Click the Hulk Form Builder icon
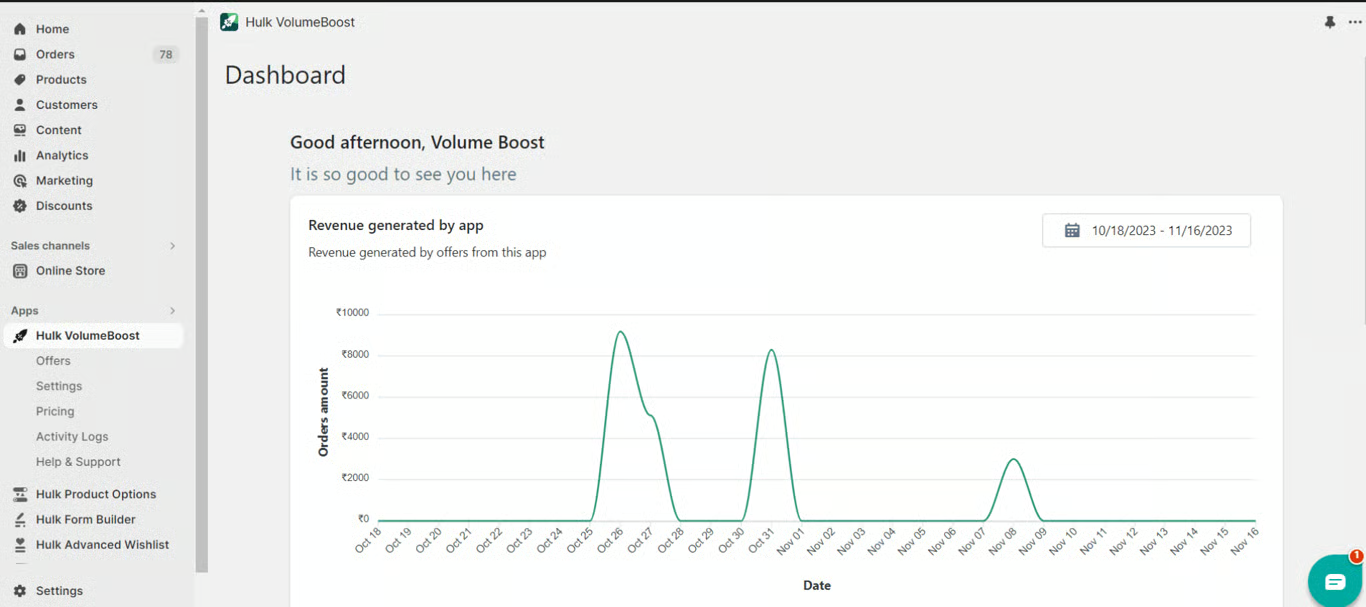This screenshot has height=607, width=1366. click(x=20, y=519)
